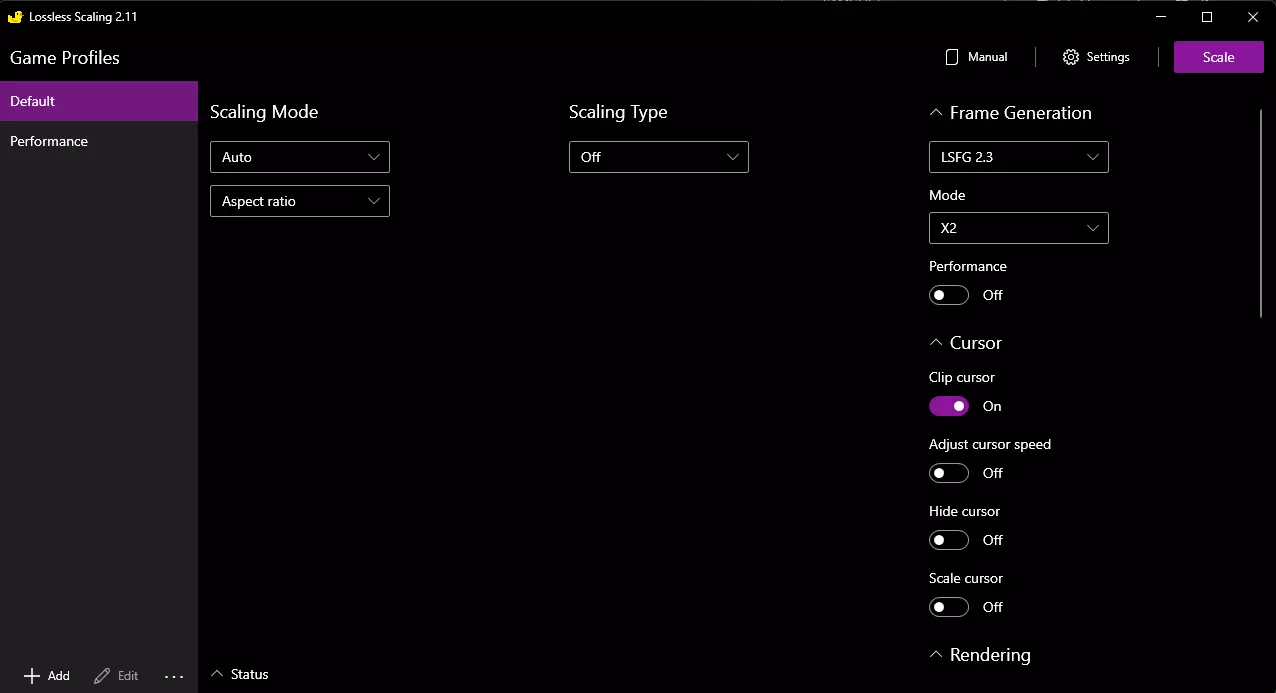
Task: Enable Adjust cursor speed switch
Action: click(949, 473)
